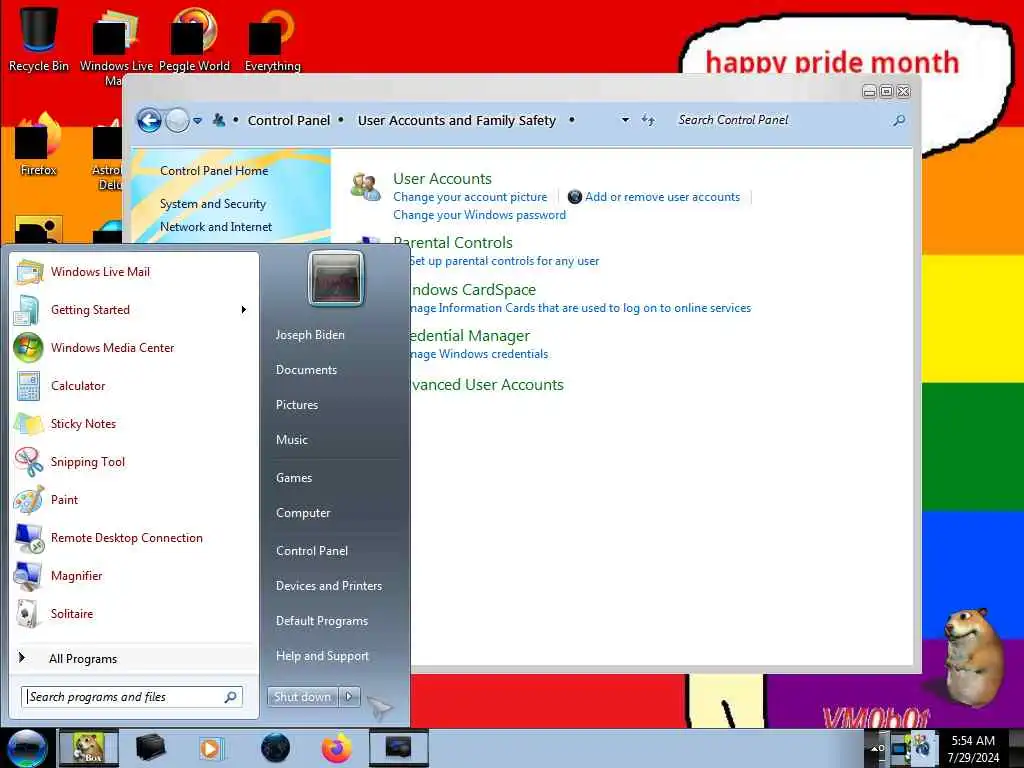Open Set up parental controls link
The height and width of the screenshot is (768, 1024).
point(504,261)
